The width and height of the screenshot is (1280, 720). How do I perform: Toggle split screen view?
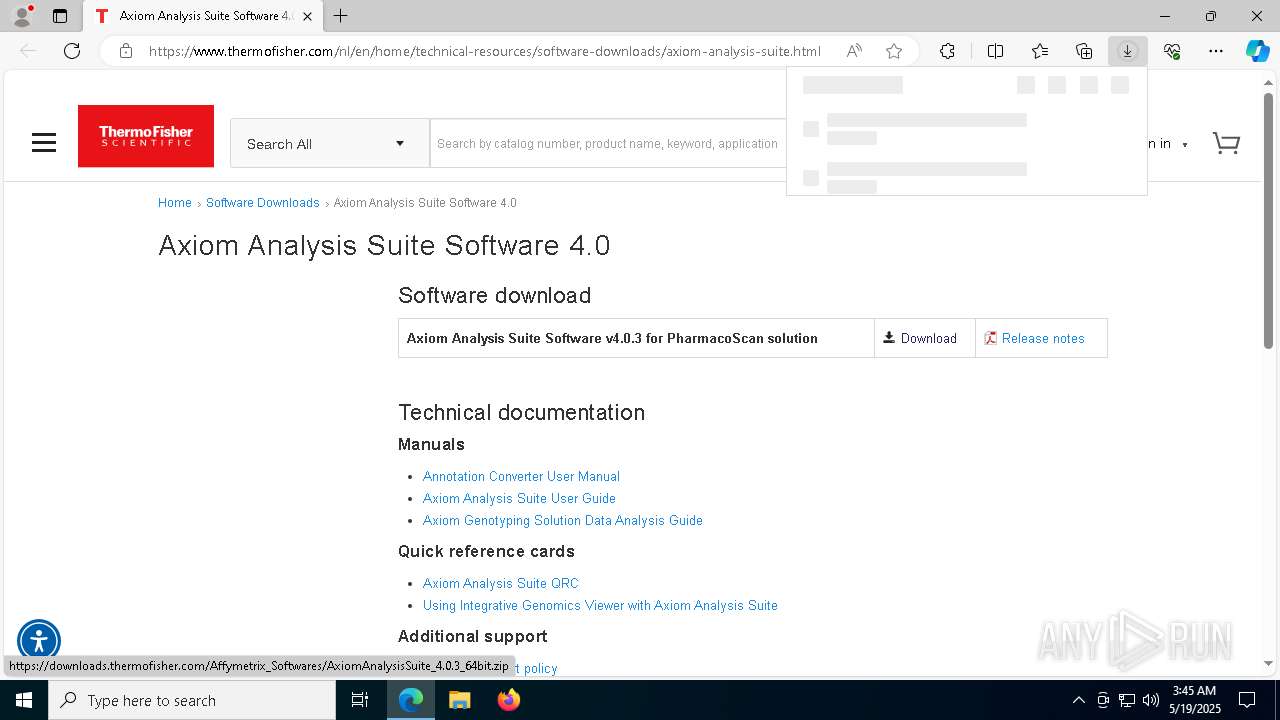[x=995, y=51]
